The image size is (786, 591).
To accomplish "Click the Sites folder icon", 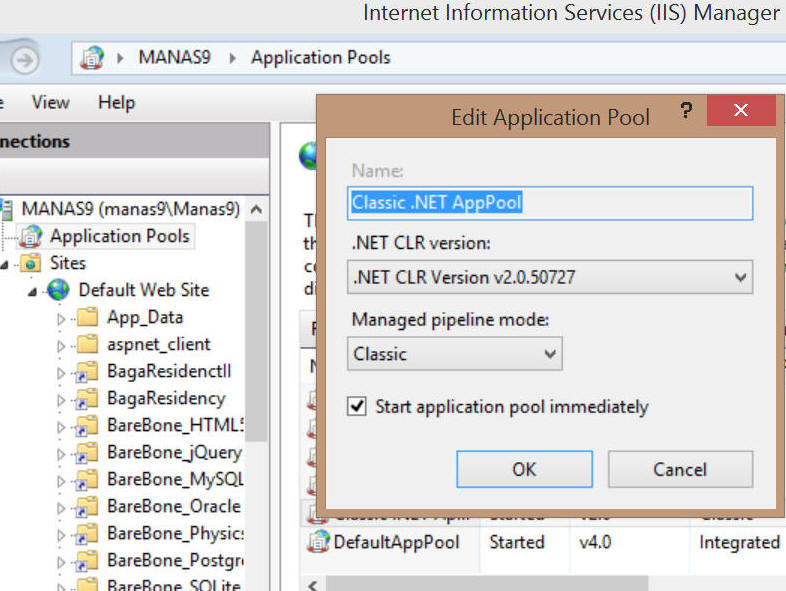I will point(30,263).
